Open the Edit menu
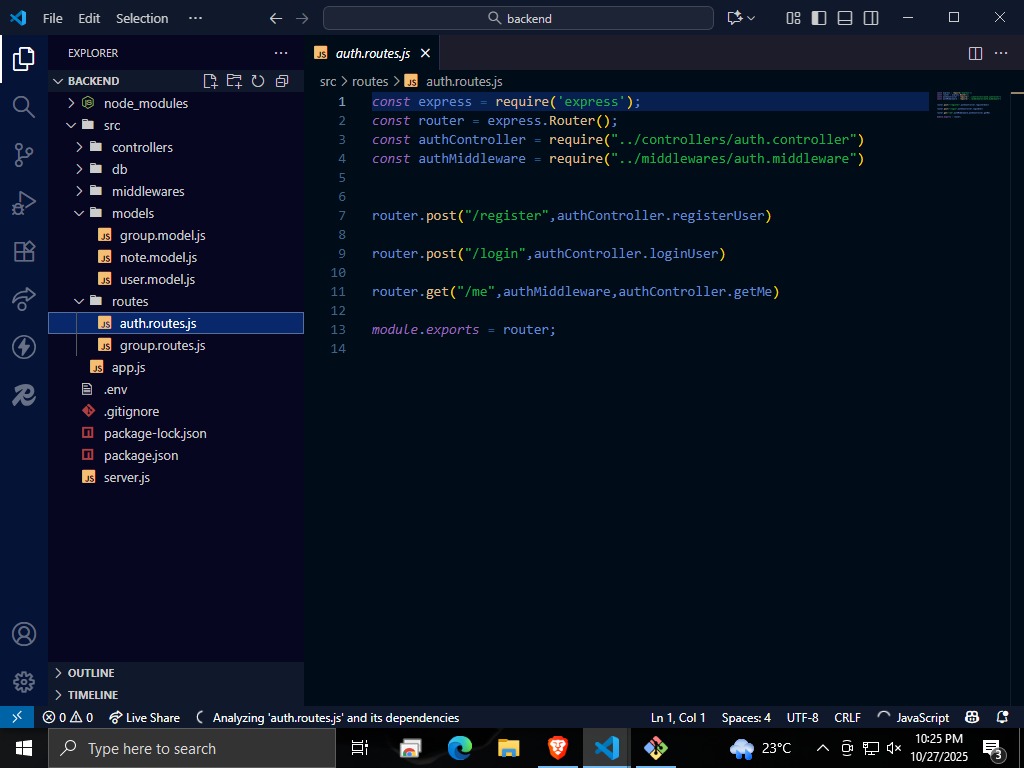The height and width of the screenshot is (768, 1024). pos(88,17)
